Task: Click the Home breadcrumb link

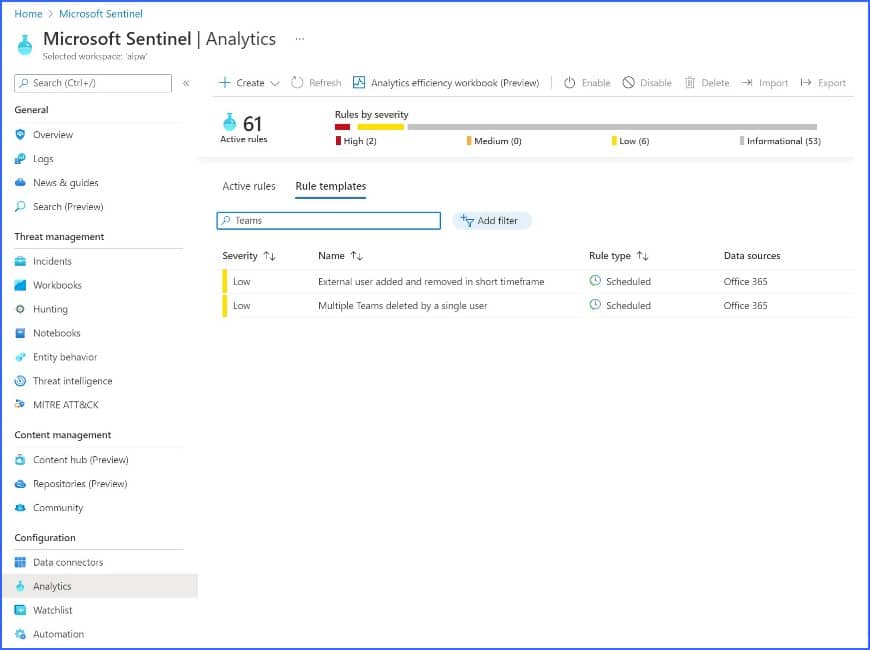Action: (x=28, y=14)
